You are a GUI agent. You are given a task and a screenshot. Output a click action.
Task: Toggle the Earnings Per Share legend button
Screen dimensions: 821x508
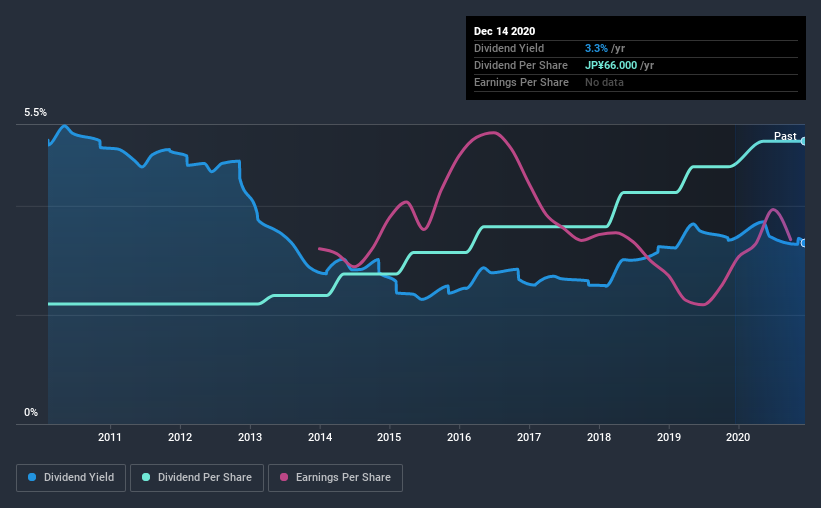tap(335, 478)
